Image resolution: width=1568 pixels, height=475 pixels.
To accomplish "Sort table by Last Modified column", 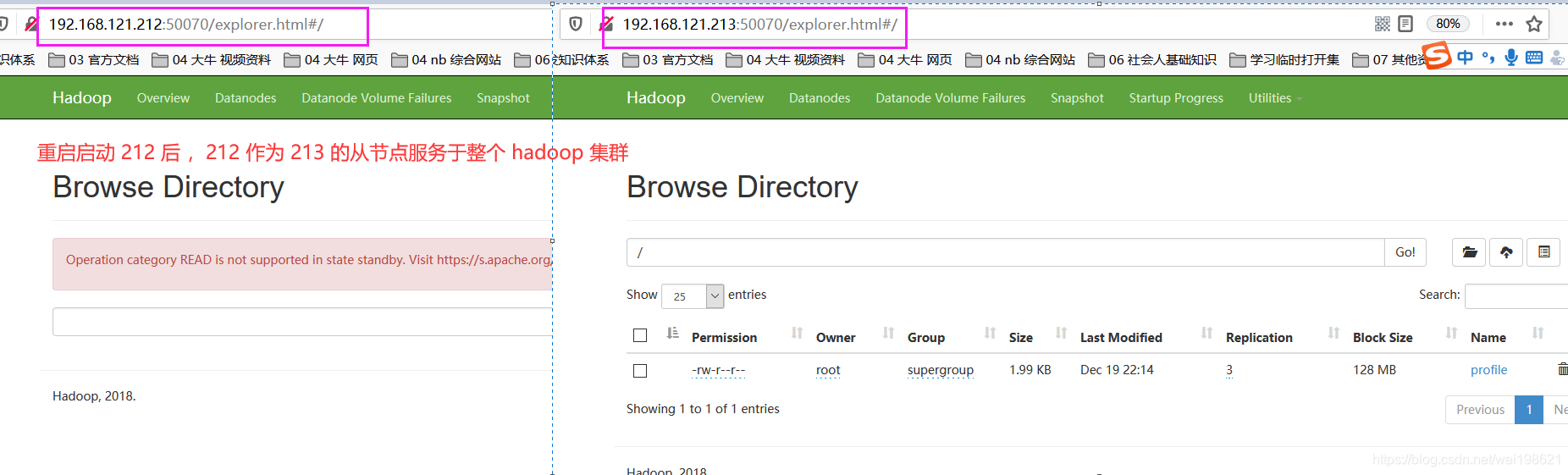I will point(1121,337).
